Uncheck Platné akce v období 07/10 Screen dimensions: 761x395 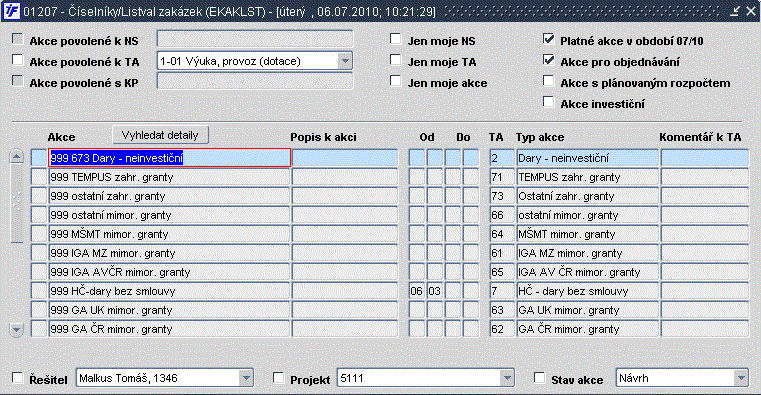pos(548,39)
